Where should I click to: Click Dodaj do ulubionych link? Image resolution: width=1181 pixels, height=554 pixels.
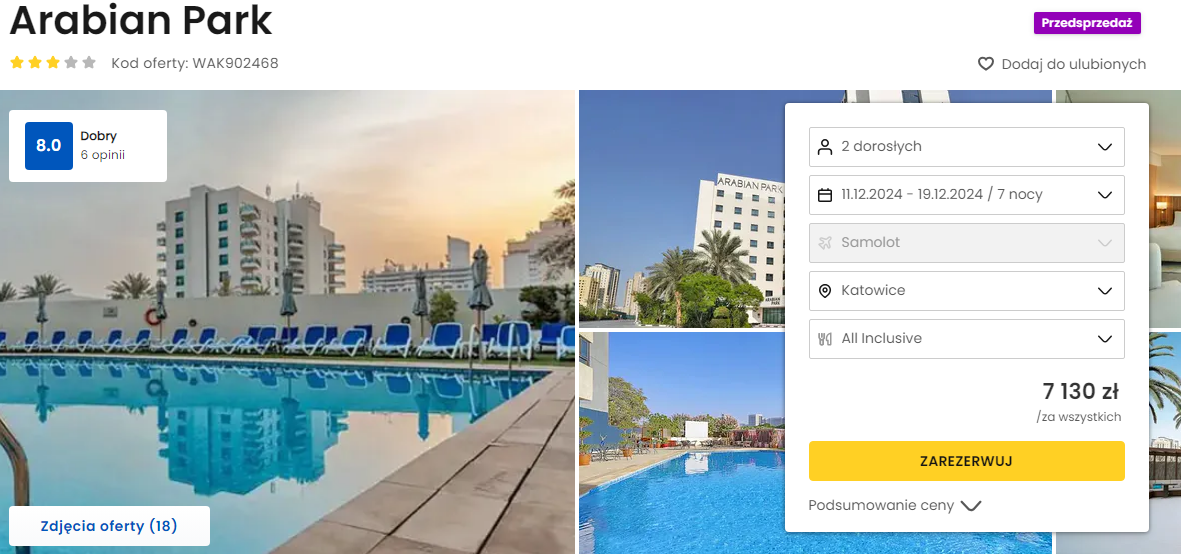pyautogui.click(x=1073, y=64)
